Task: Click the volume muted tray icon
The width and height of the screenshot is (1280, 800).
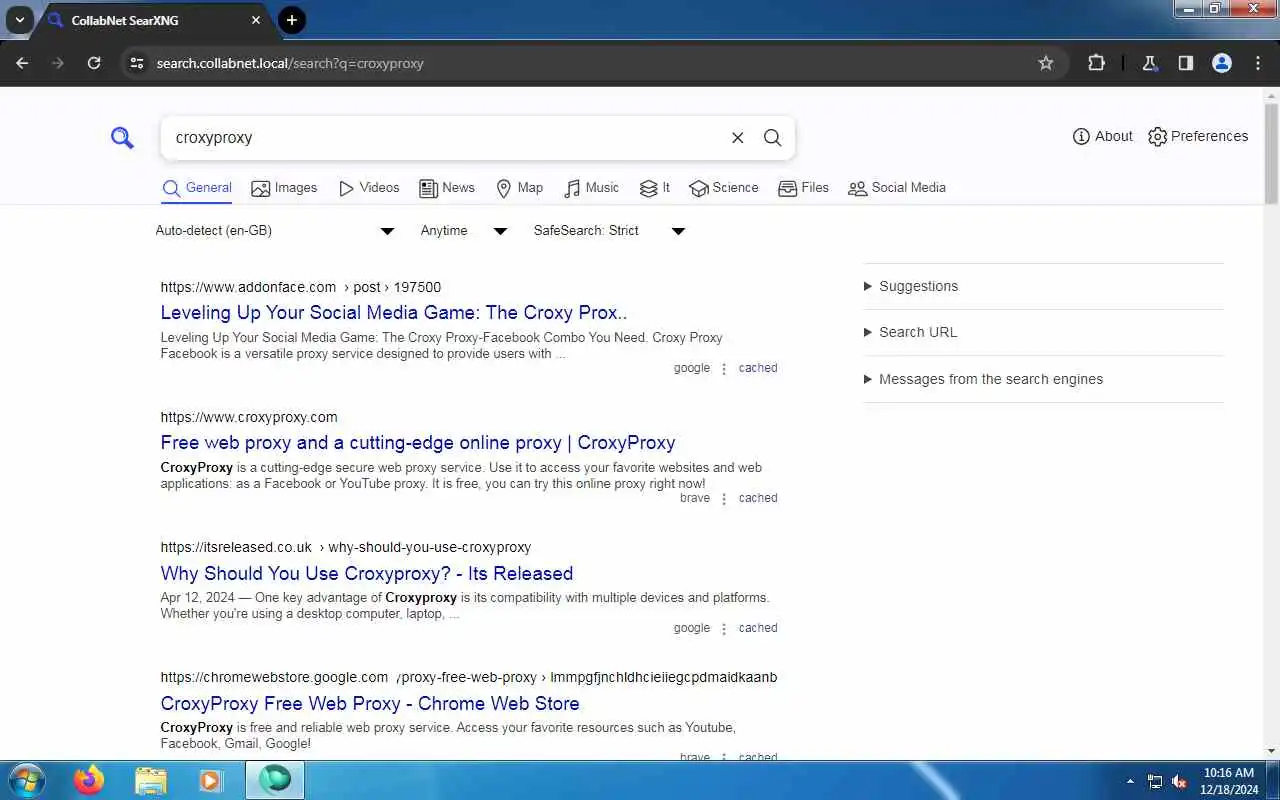Action: (x=1180, y=781)
